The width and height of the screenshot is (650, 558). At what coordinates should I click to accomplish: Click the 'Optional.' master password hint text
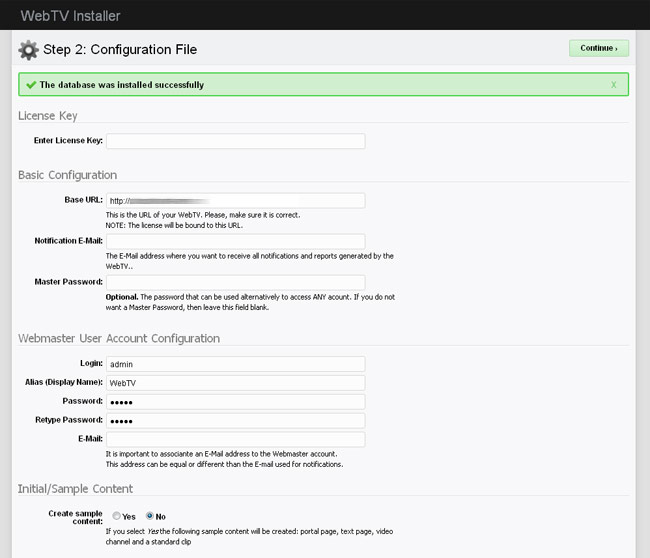pyautogui.click(x=121, y=297)
